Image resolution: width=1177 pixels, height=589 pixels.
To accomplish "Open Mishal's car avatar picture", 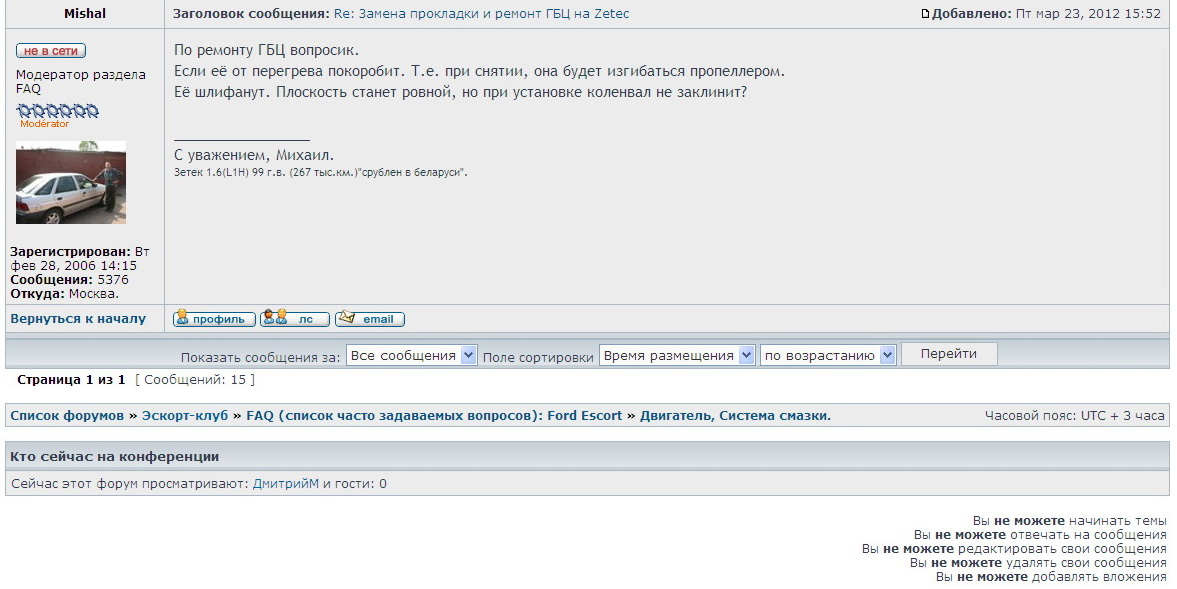I will coord(71,183).
